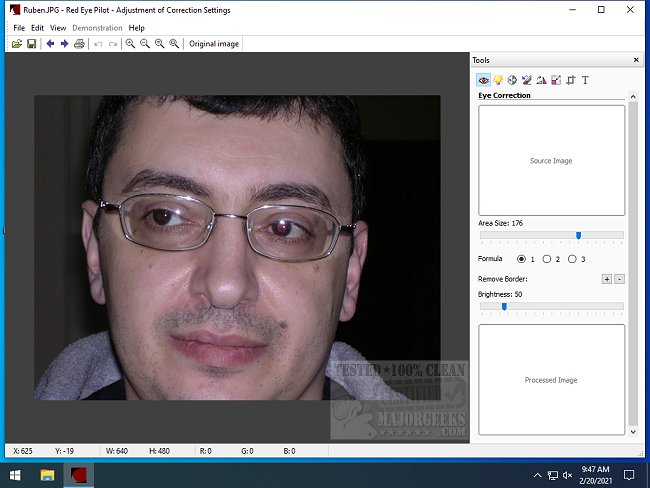Select the Text tool icon

pos(585,80)
